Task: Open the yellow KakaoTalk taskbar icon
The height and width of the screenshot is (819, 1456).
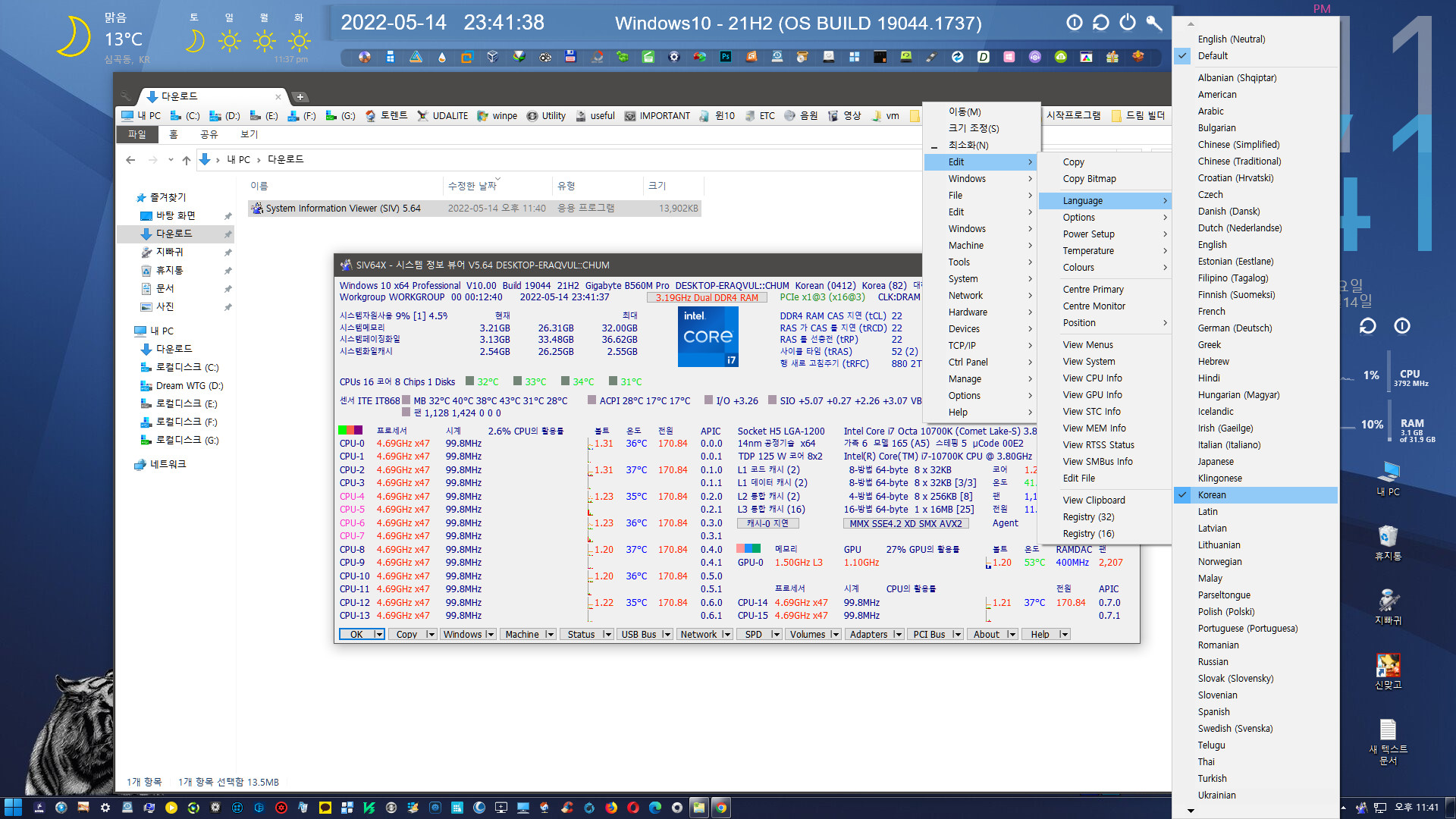Action: [325, 808]
